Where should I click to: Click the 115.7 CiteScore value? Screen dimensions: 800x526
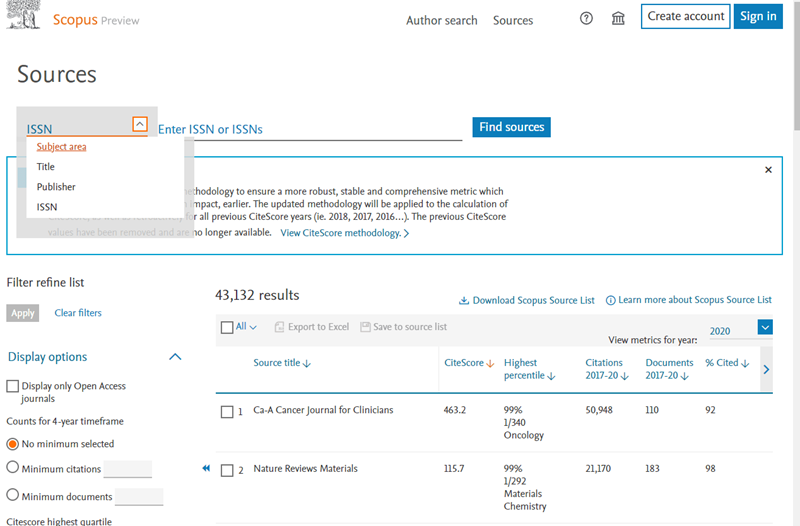pos(454,469)
